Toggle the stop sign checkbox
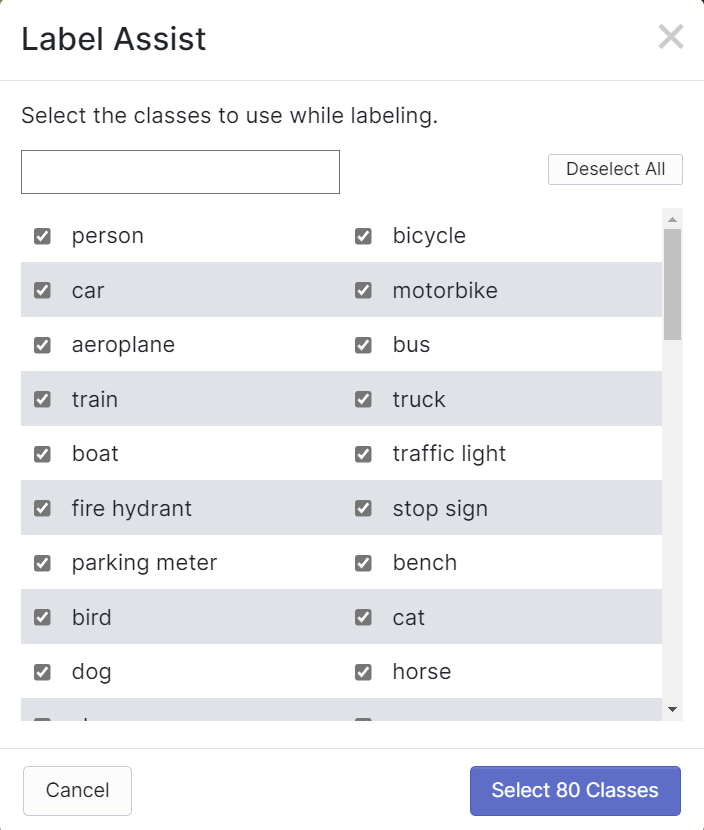The image size is (704, 830). pyautogui.click(x=363, y=509)
